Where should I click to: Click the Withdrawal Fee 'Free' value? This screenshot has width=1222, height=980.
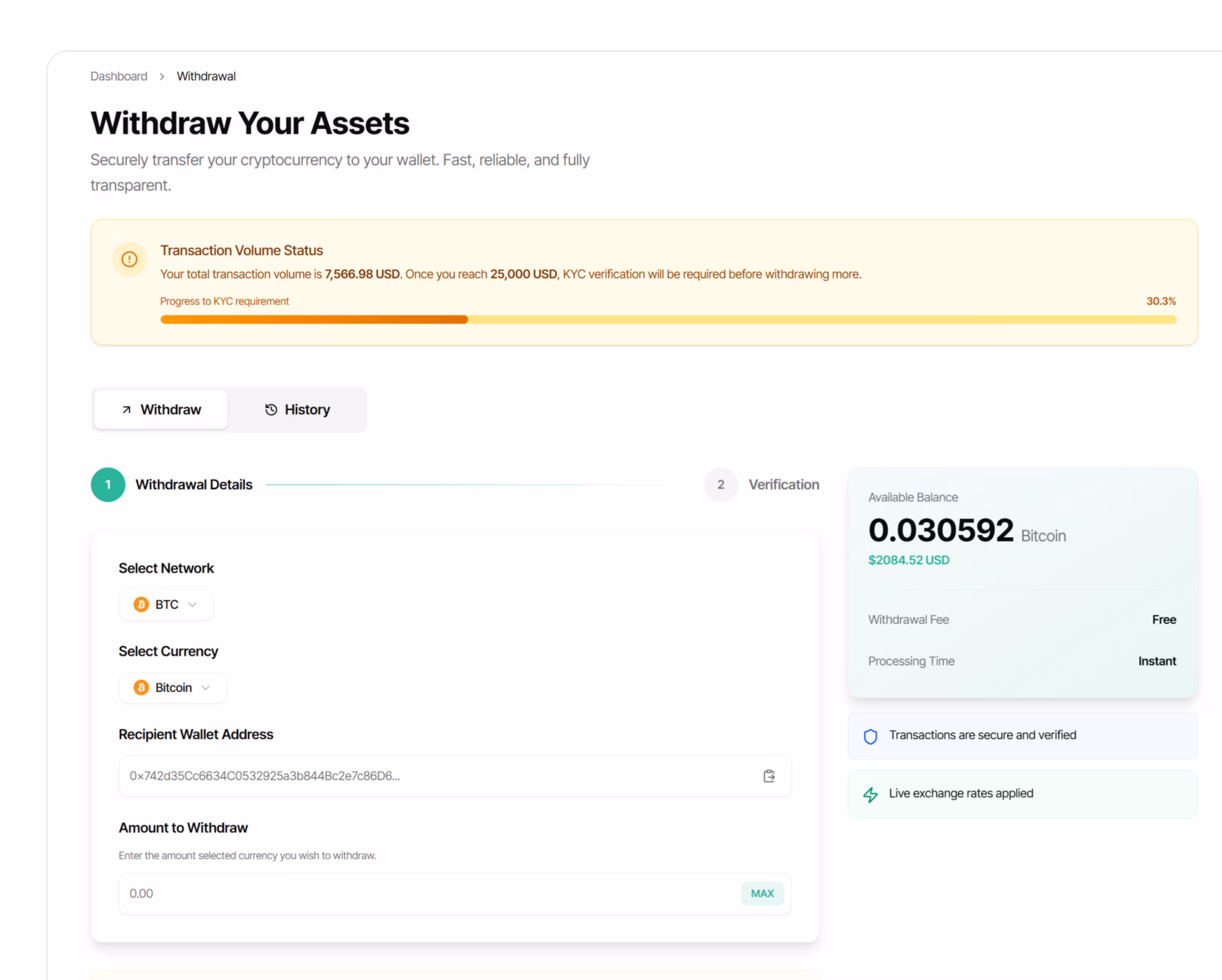[x=1164, y=620]
